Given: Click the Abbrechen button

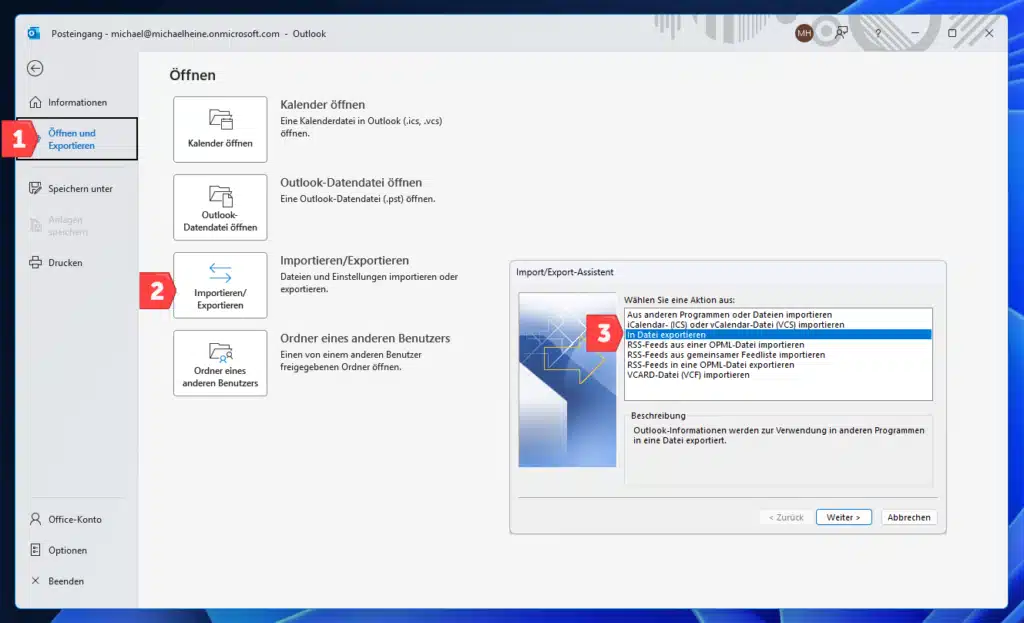Looking at the screenshot, I should click(x=908, y=517).
